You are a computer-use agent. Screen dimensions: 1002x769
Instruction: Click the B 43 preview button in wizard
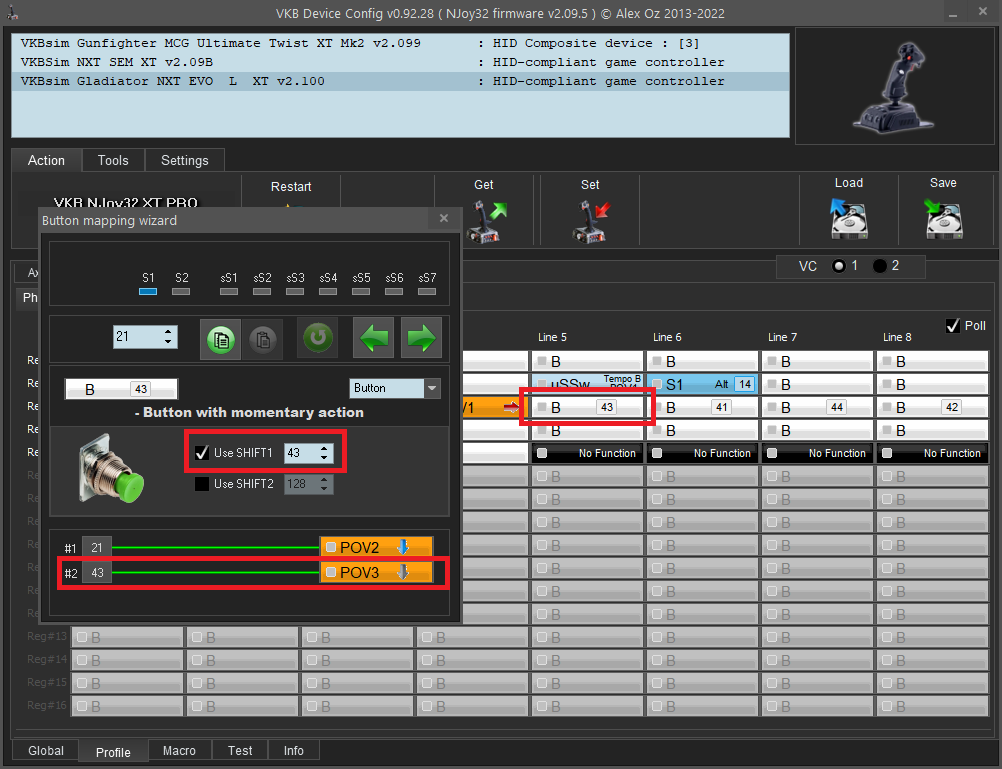121,389
